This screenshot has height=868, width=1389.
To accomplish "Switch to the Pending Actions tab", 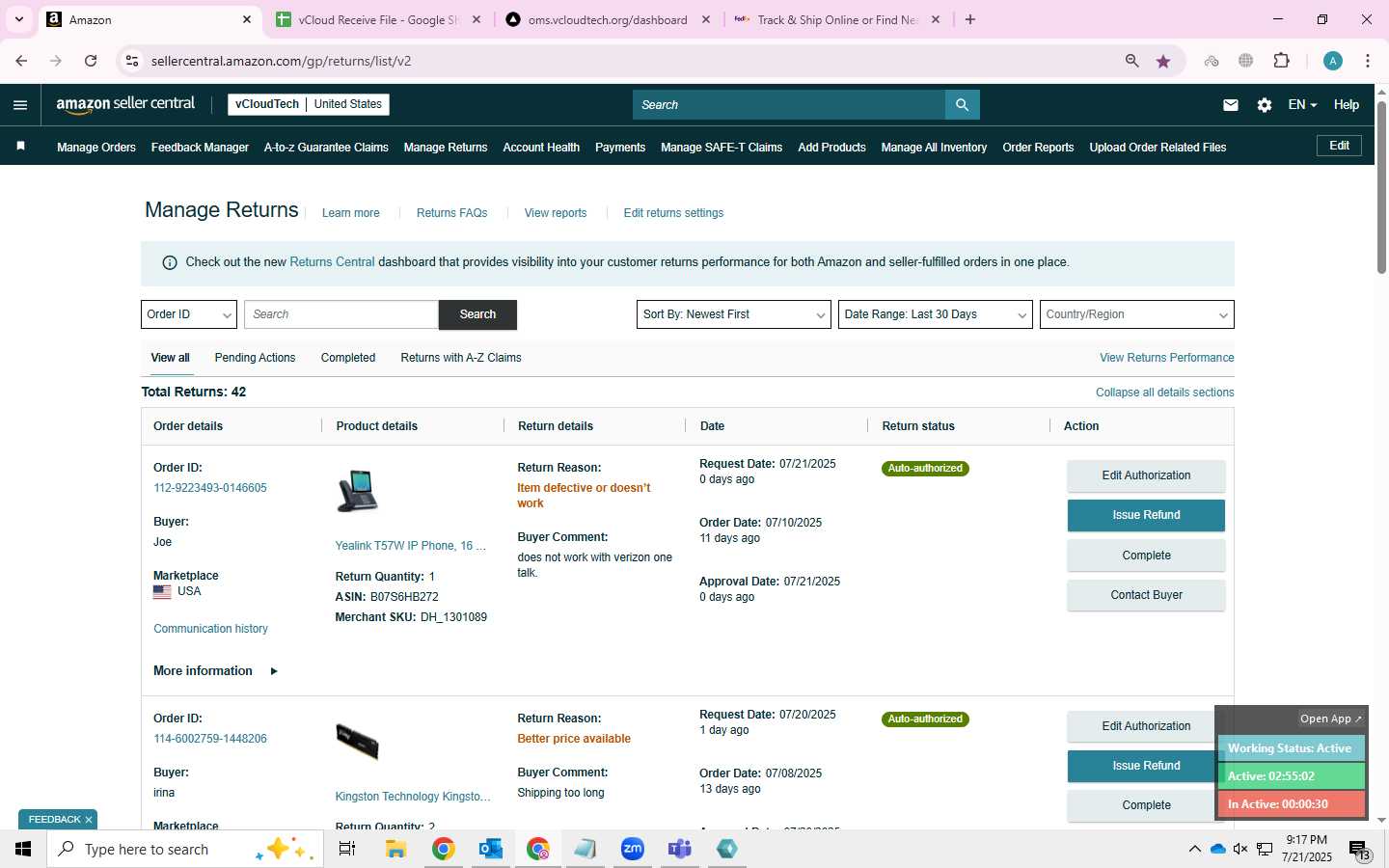I will click(x=255, y=358).
